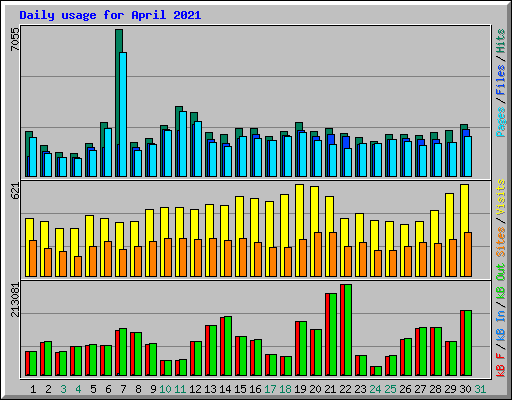The width and height of the screenshot is (512, 400).
Task: Click the cyan "Pages" legend label
Action: click(x=501, y=122)
